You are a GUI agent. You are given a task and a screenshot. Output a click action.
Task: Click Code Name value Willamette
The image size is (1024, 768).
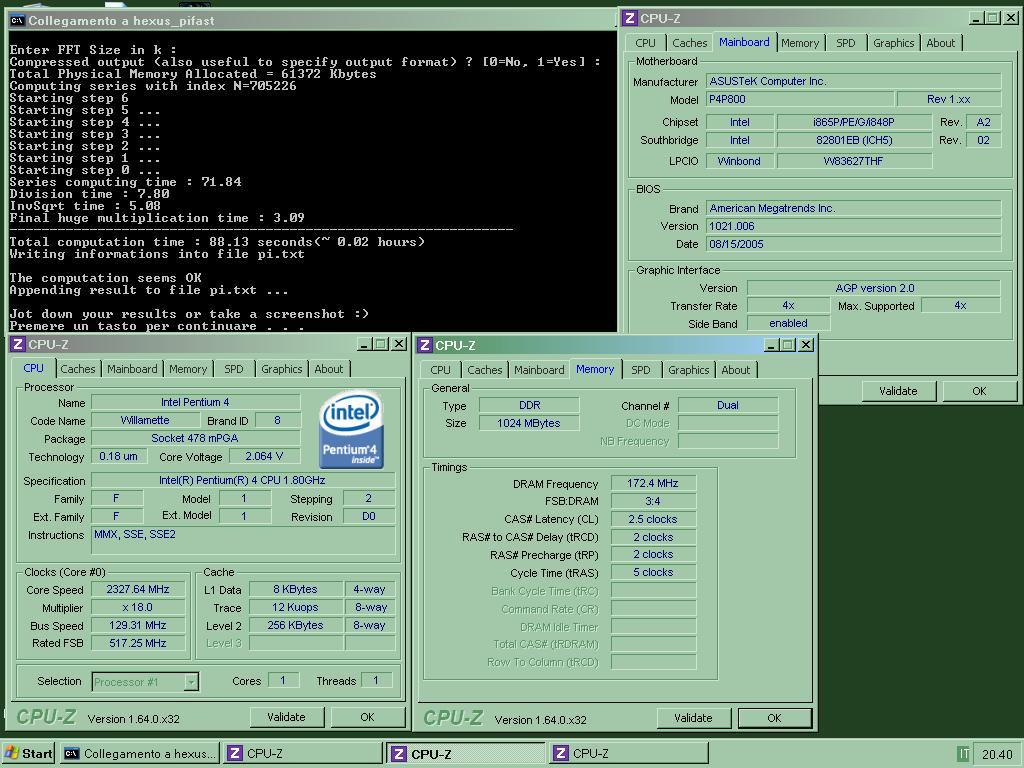[145, 421]
